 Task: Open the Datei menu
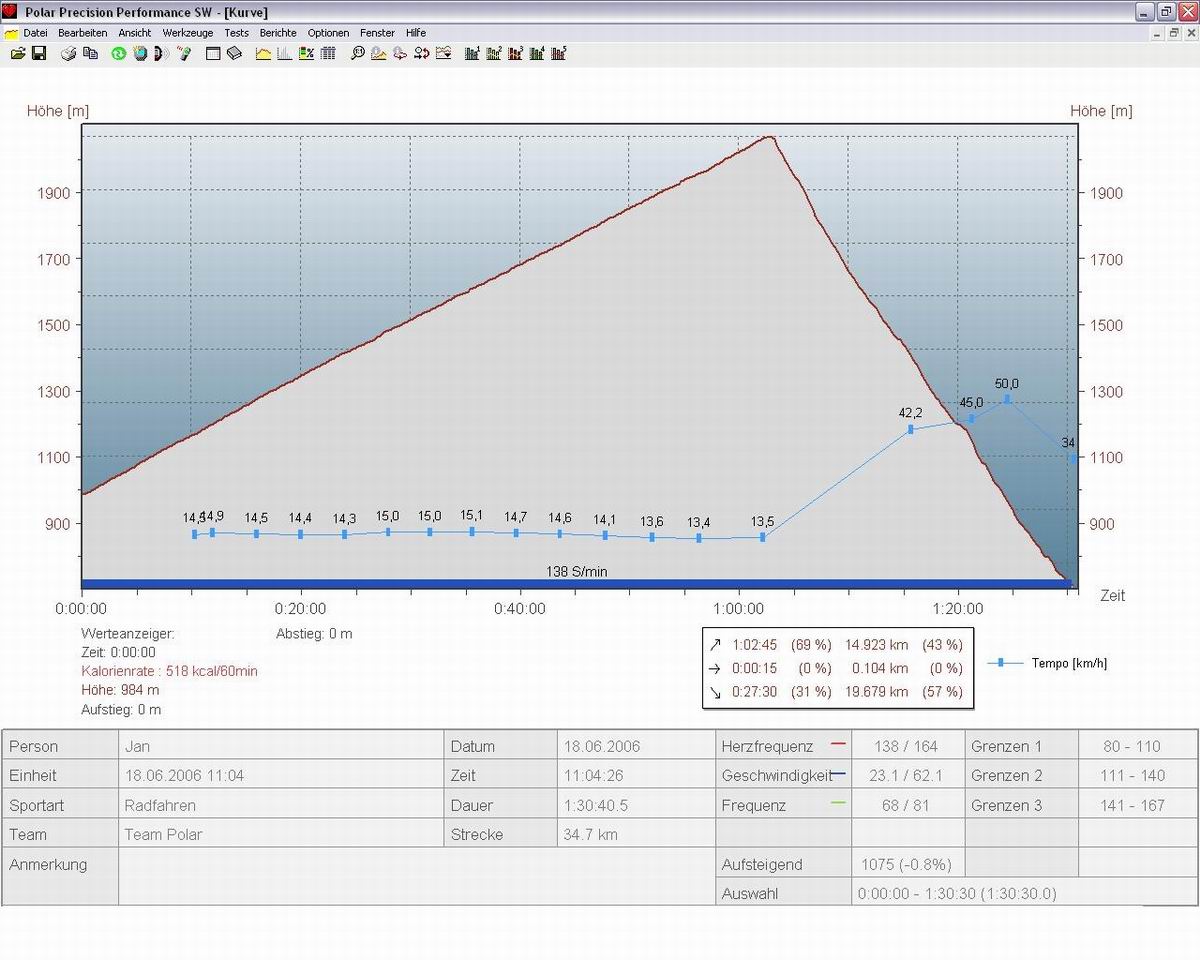[x=35, y=33]
